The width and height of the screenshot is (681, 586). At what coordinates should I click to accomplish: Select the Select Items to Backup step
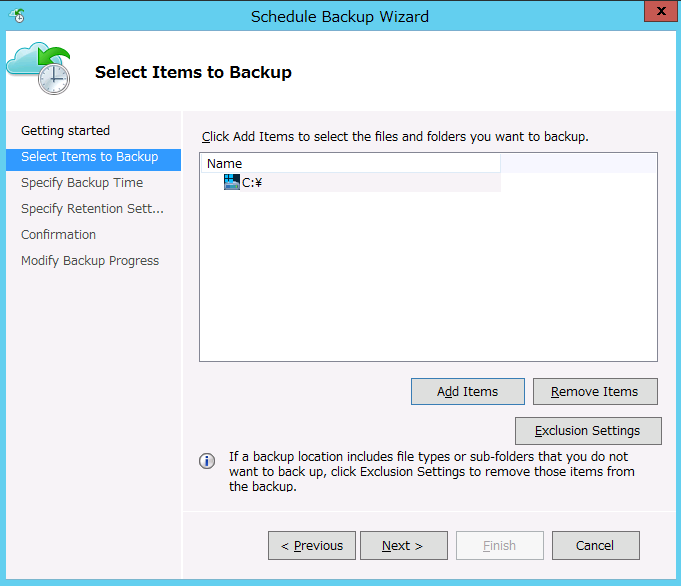point(89,157)
